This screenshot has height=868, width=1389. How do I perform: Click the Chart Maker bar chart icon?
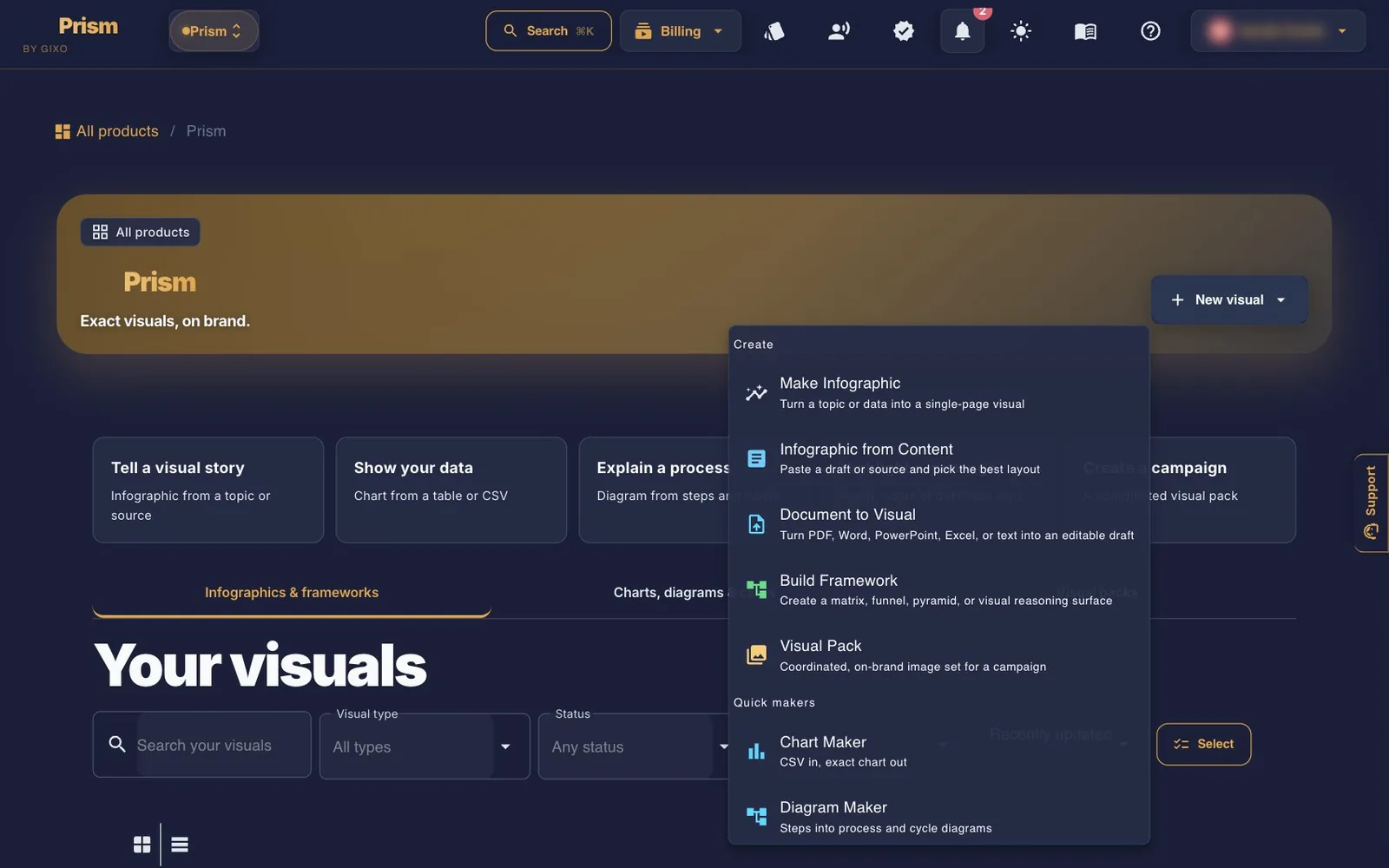pos(756,751)
